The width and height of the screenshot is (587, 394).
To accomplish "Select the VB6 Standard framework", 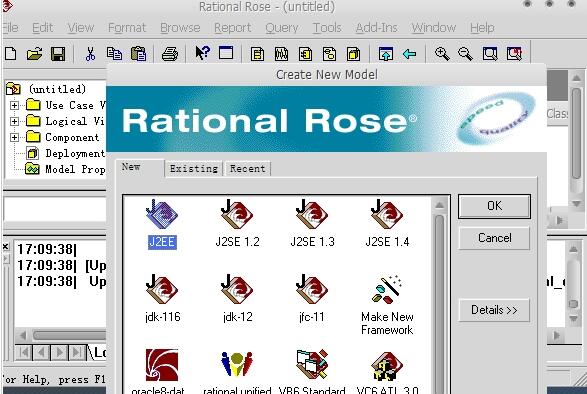I will tap(312, 371).
